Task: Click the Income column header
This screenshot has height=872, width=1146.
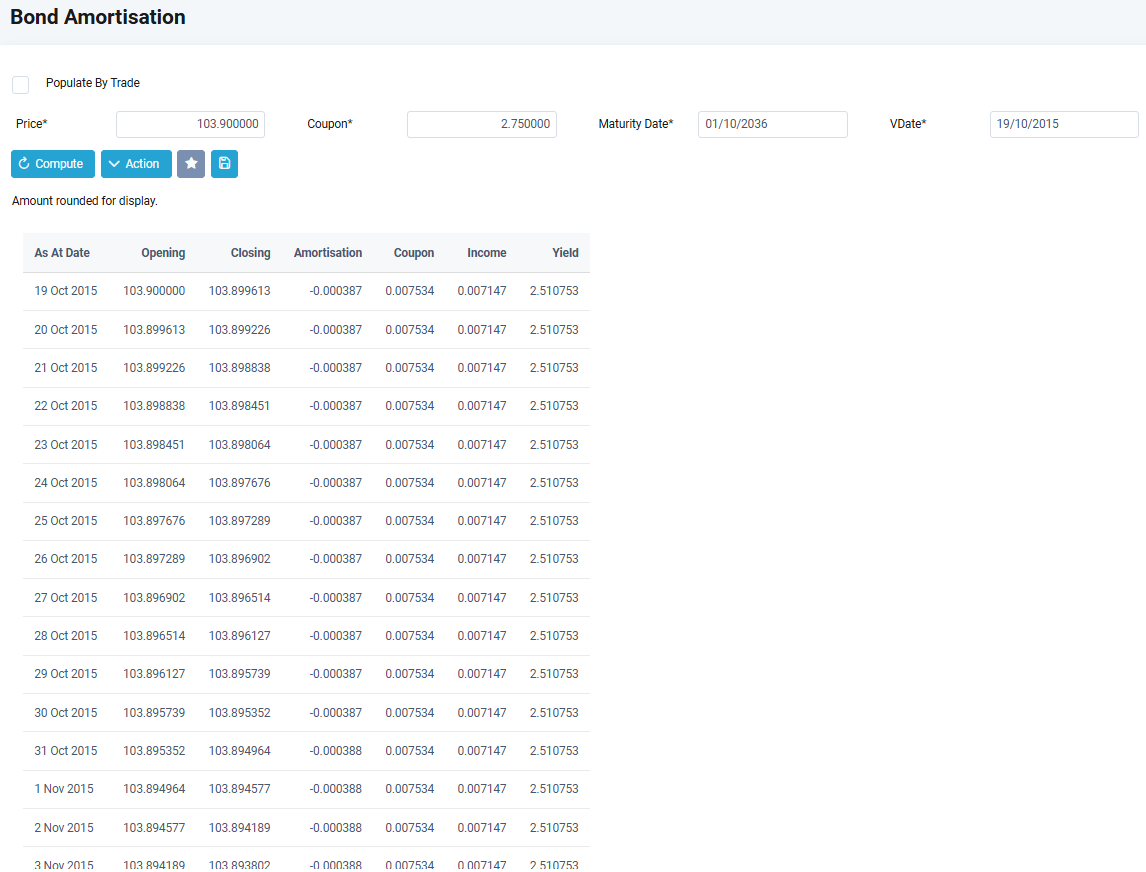Action: click(x=486, y=253)
